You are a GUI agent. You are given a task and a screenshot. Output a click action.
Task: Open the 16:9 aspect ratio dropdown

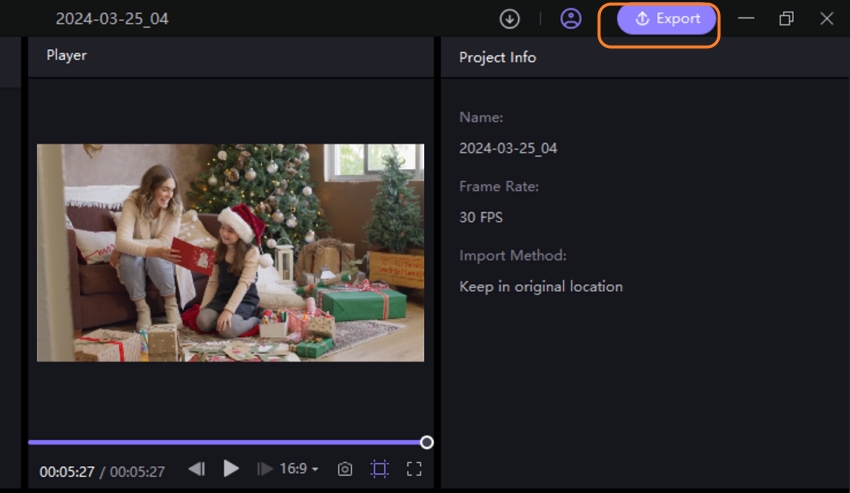coord(299,469)
